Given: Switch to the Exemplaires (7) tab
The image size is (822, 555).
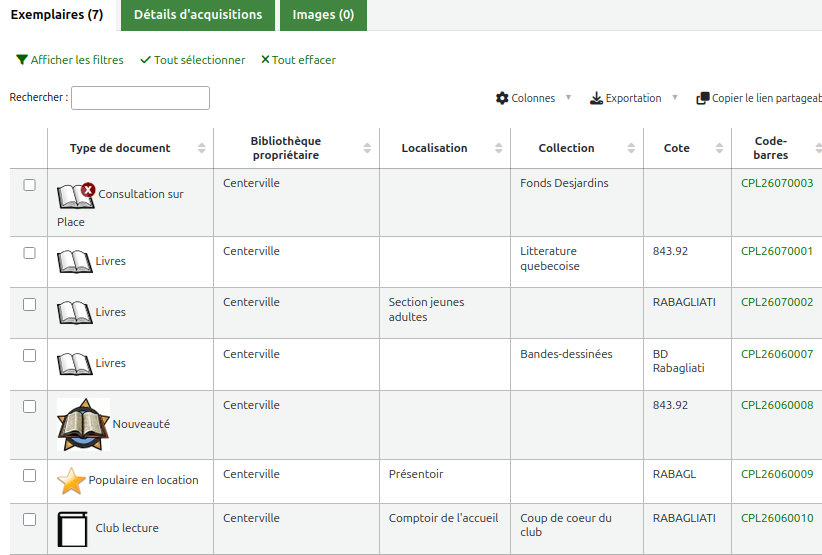Looking at the screenshot, I should (57, 15).
